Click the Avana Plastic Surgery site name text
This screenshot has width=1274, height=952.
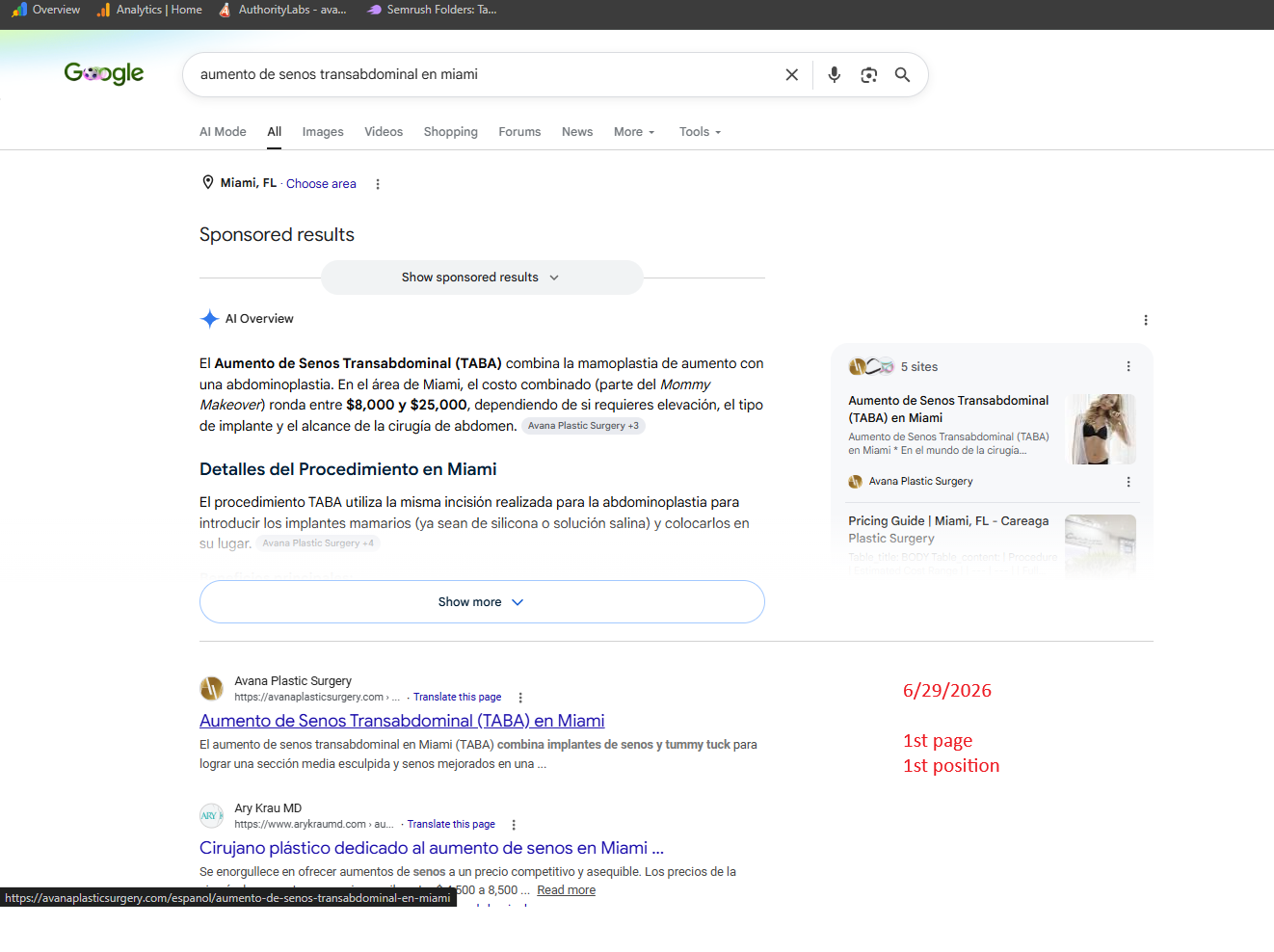(293, 681)
